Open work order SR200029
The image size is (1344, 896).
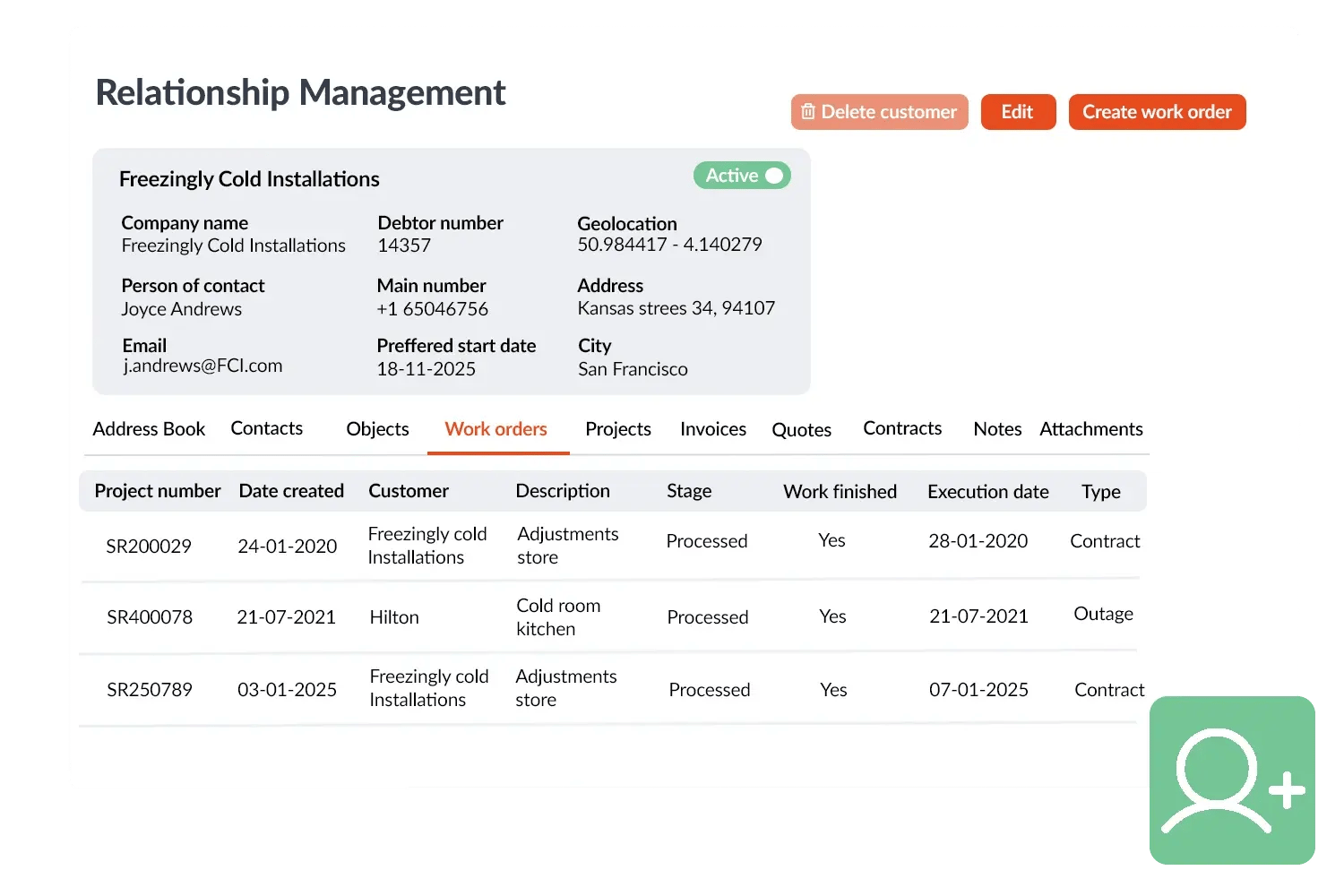(149, 547)
